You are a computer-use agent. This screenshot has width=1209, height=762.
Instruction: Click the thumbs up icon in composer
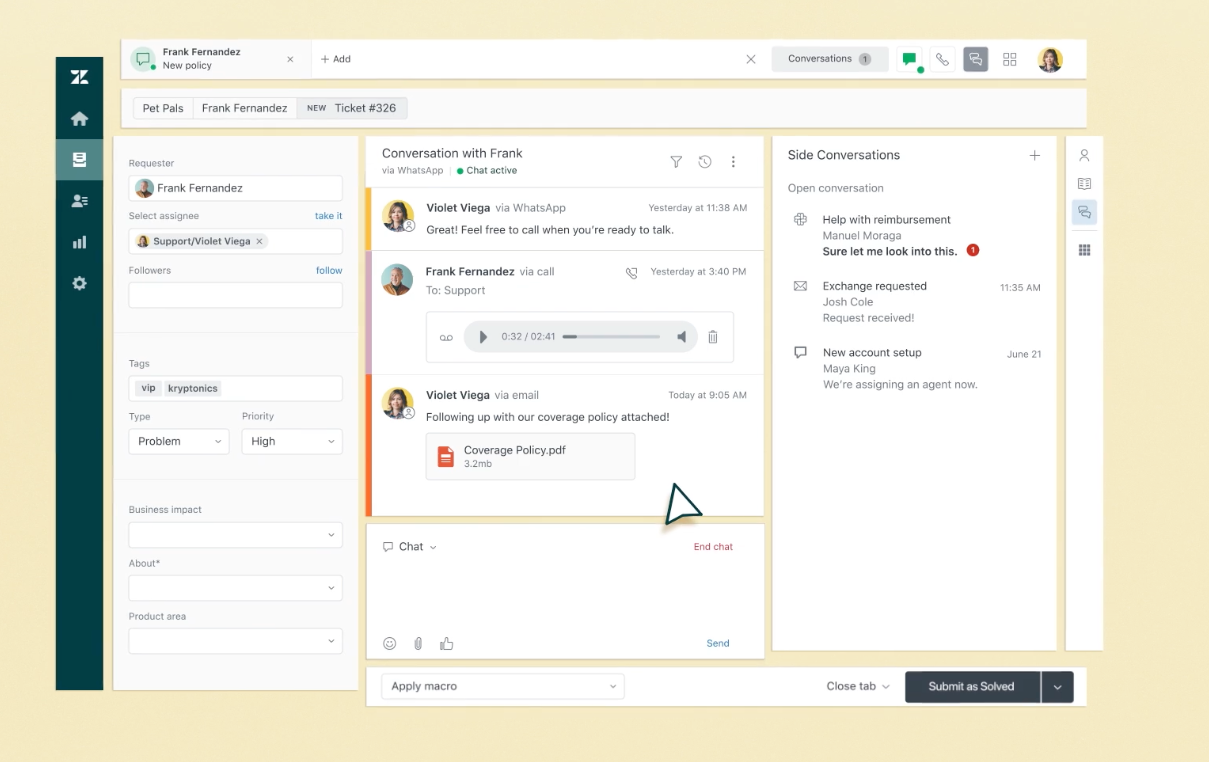pyautogui.click(x=447, y=644)
